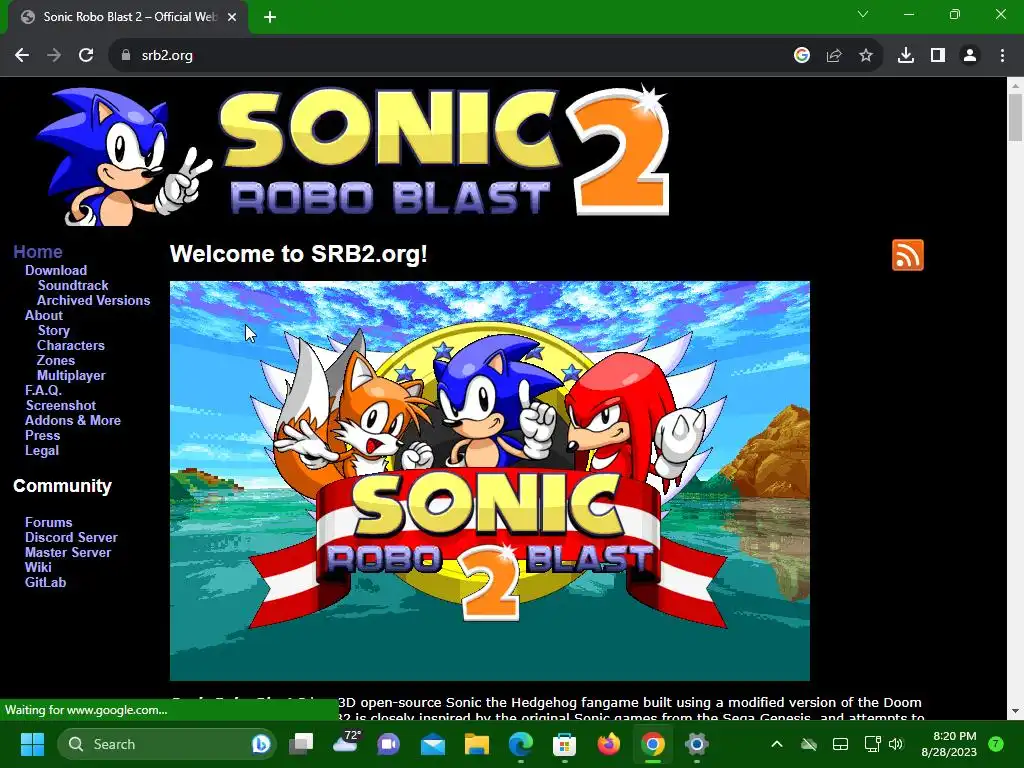Click the scrollbar down arrow

pyautogui.click(x=1015, y=711)
